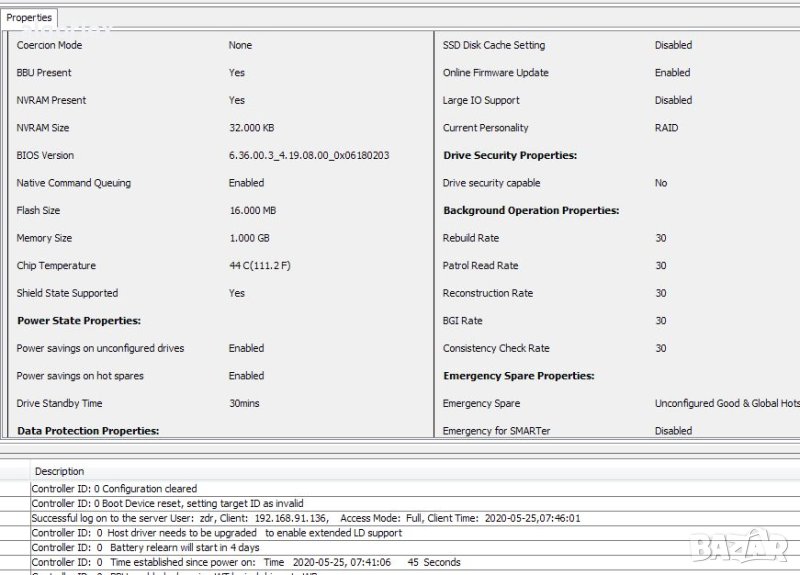Click the Patrol Read Rate value
This screenshot has width=800, height=575.
point(661,266)
